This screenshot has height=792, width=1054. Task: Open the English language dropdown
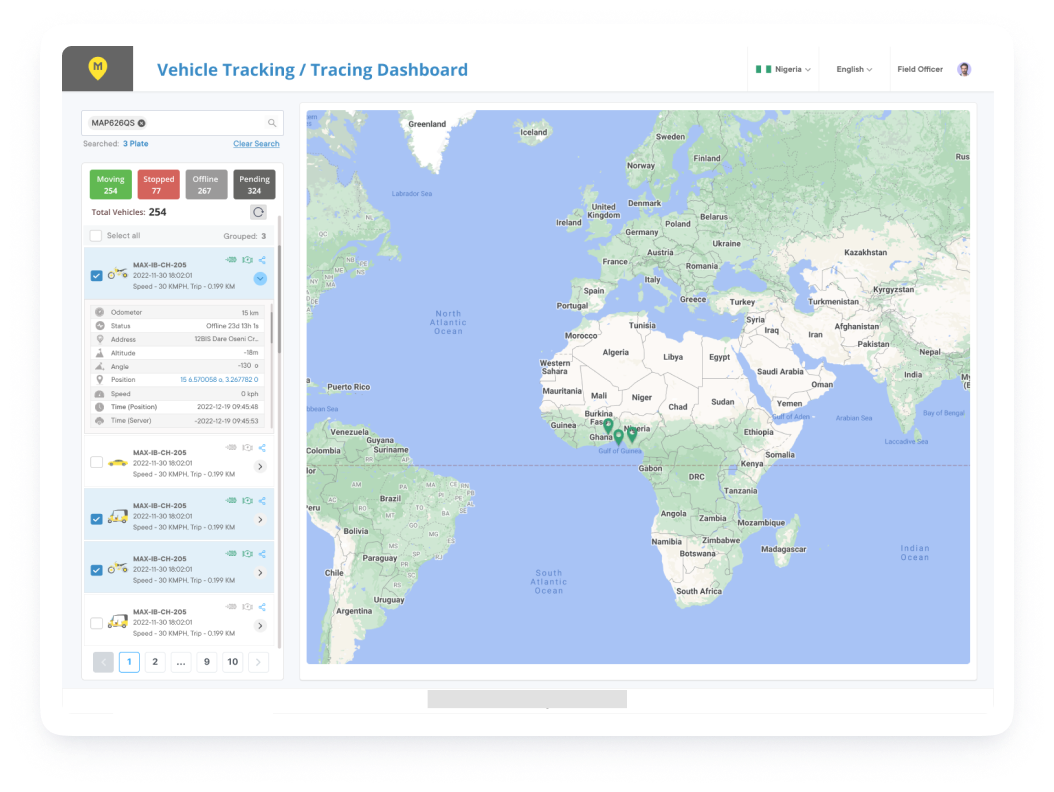coord(854,69)
